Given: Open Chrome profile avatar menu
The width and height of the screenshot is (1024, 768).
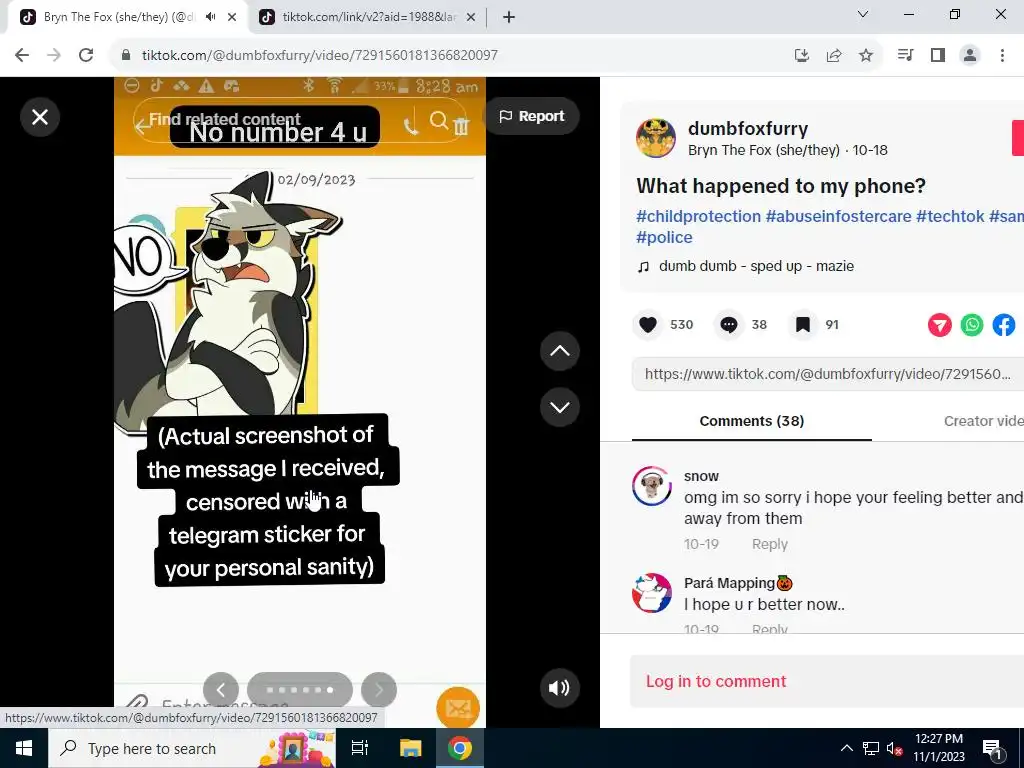Looking at the screenshot, I should [970, 55].
